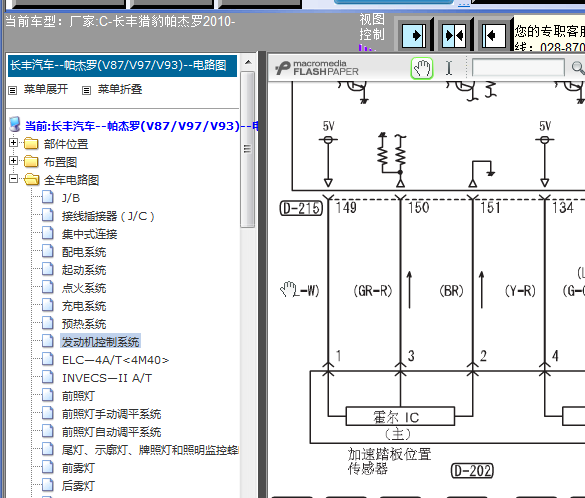The height and width of the screenshot is (498, 585).
Task: Click the (Y-R) wire color label
Action: coord(520,291)
